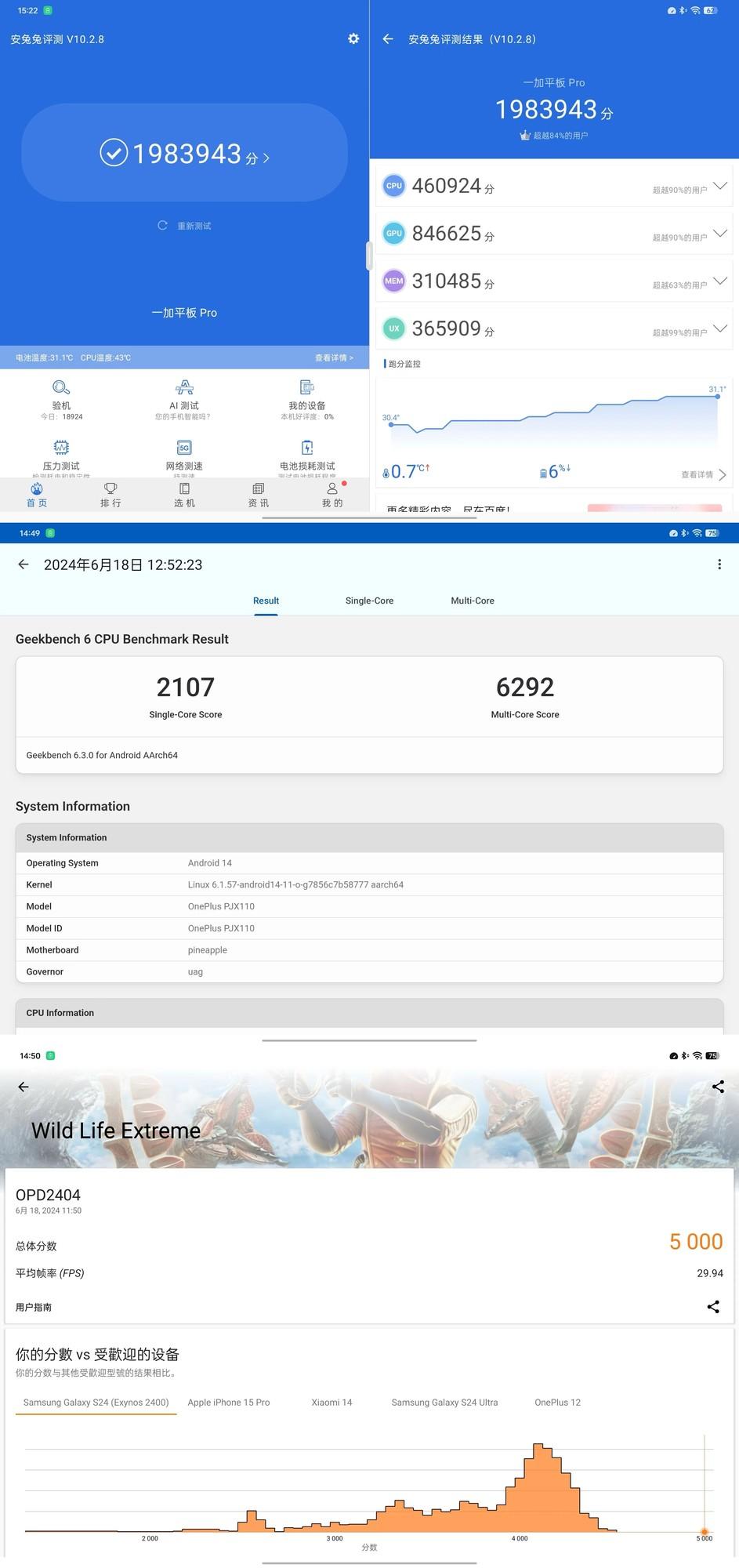Open total score 1983943 detail arrow
Screen dimensions: 739x1568
pyautogui.click(x=266, y=158)
